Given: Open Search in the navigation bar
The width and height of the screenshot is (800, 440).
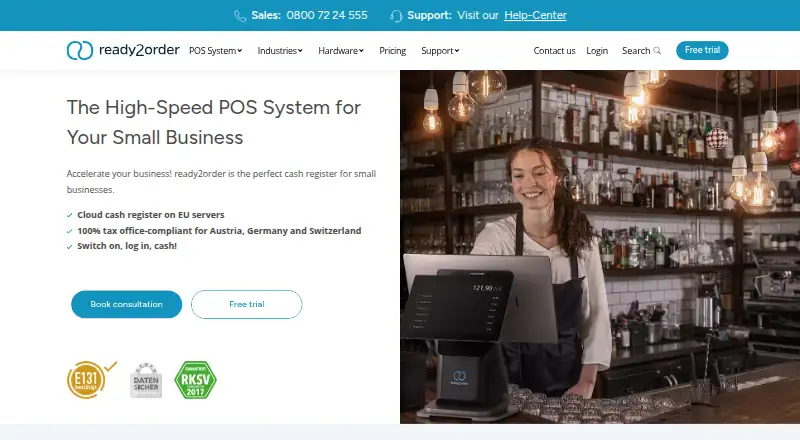Looking at the screenshot, I should click(641, 51).
